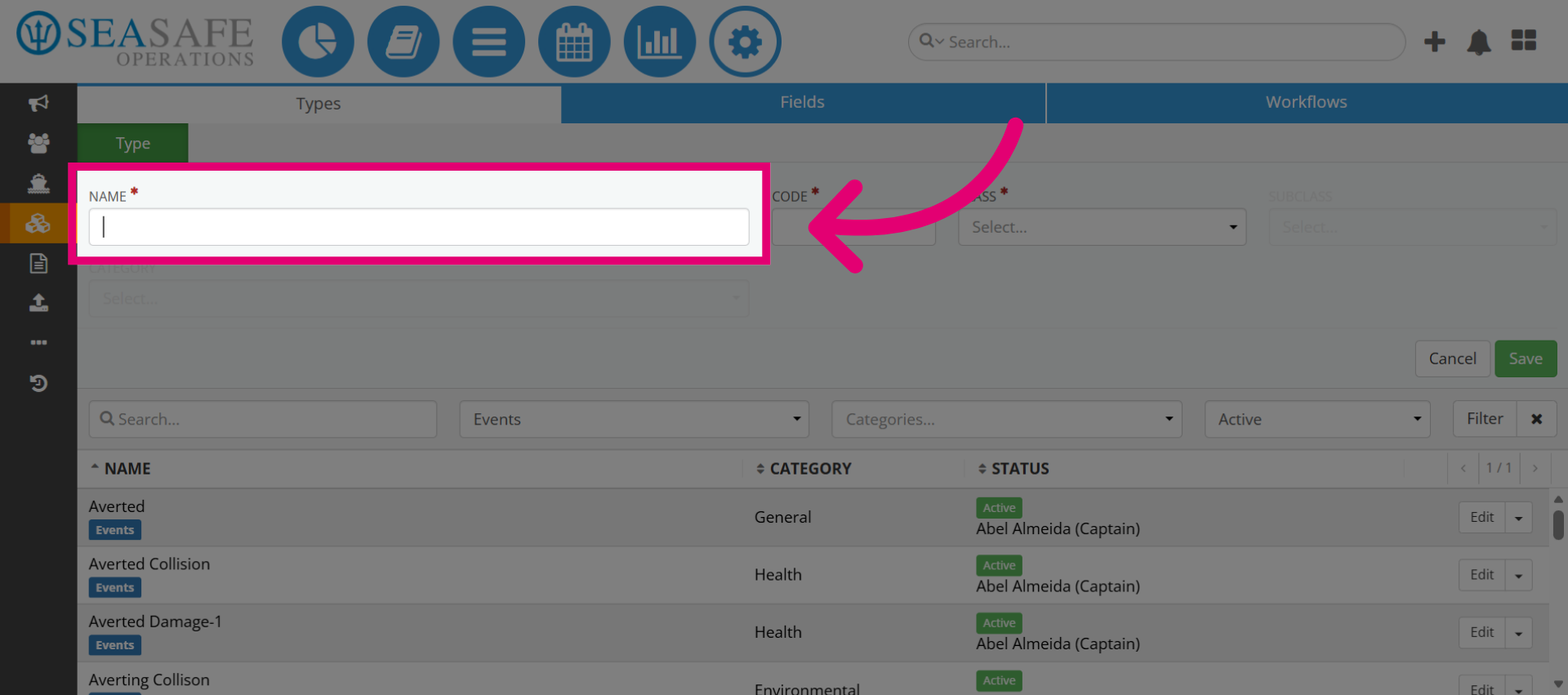
Task: Click the Name input field
Action: (419, 227)
